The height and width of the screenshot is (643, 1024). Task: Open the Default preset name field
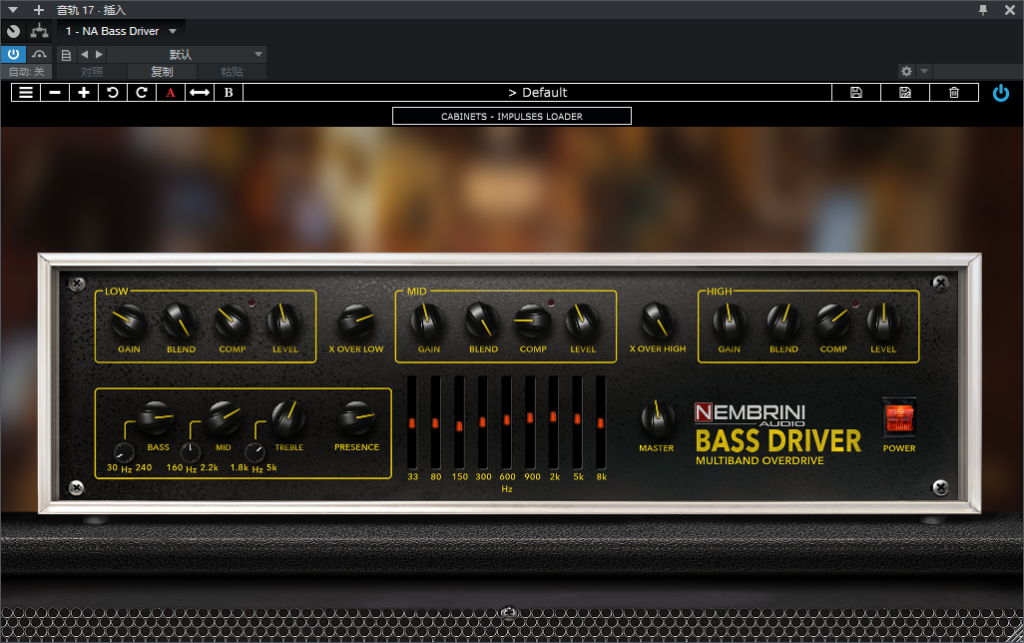point(537,93)
